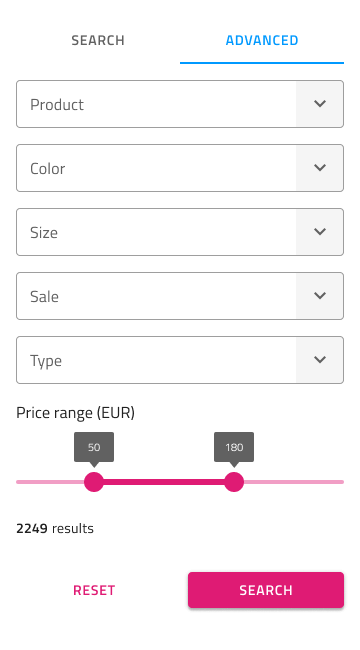The height and width of the screenshot is (650, 360).
Task: Click the maximum price slider handle
Action: click(234, 482)
